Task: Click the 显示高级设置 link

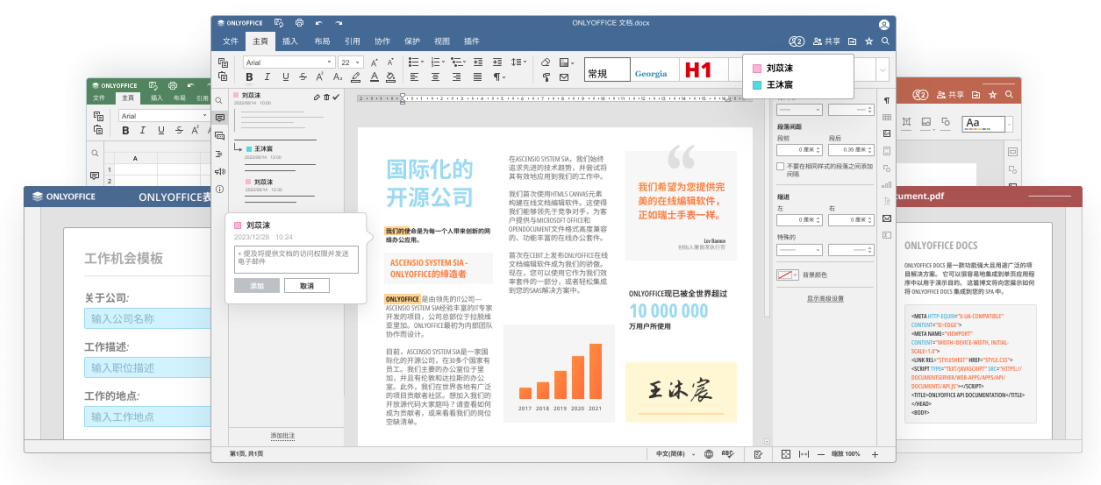Action: pyautogui.click(x=824, y=298)
